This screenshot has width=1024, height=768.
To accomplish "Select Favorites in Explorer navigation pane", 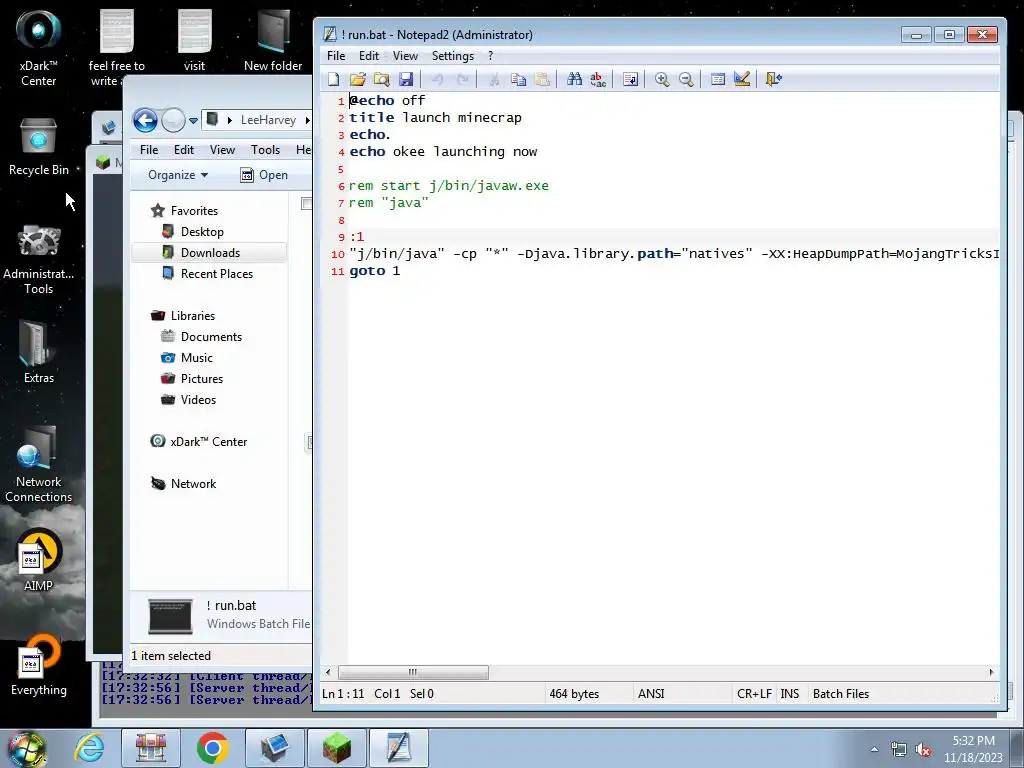I will pyautogui.click(x=194, y=211).
